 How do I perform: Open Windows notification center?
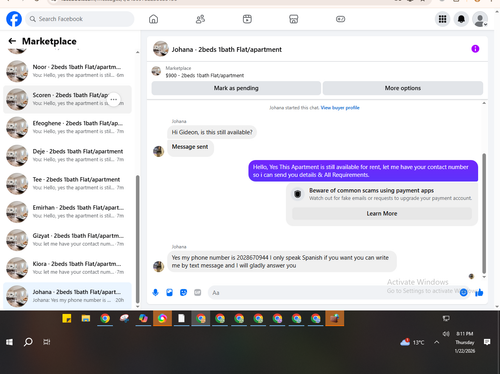(487, 342)
